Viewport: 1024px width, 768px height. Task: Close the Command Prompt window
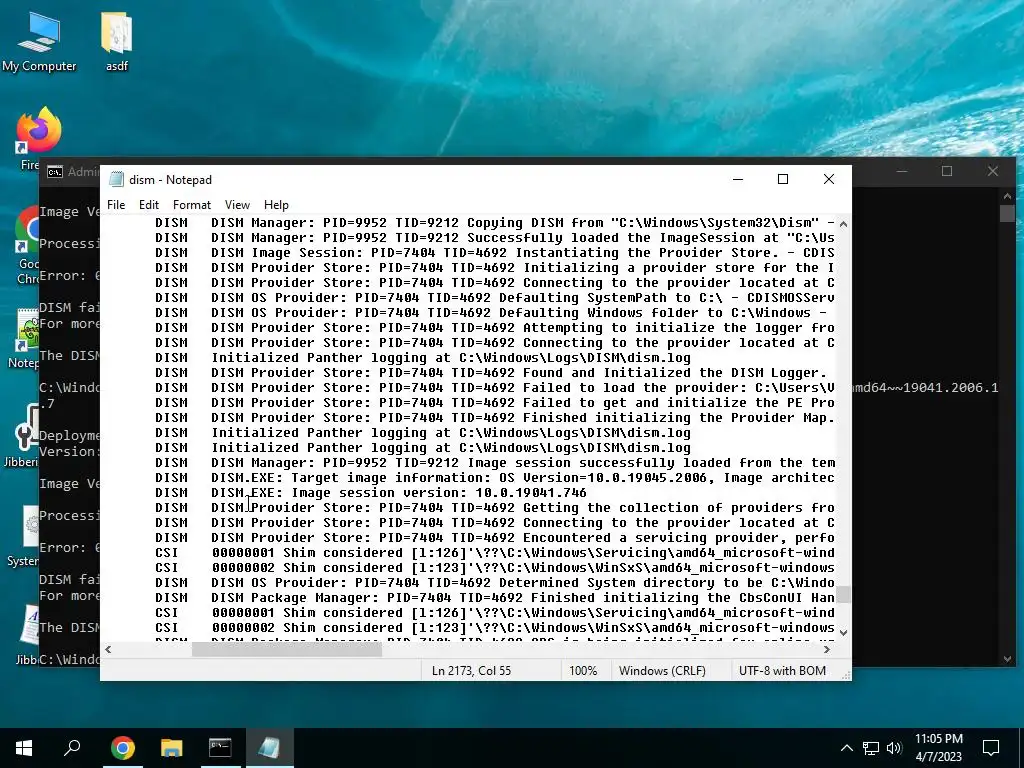tap(993, 172)
